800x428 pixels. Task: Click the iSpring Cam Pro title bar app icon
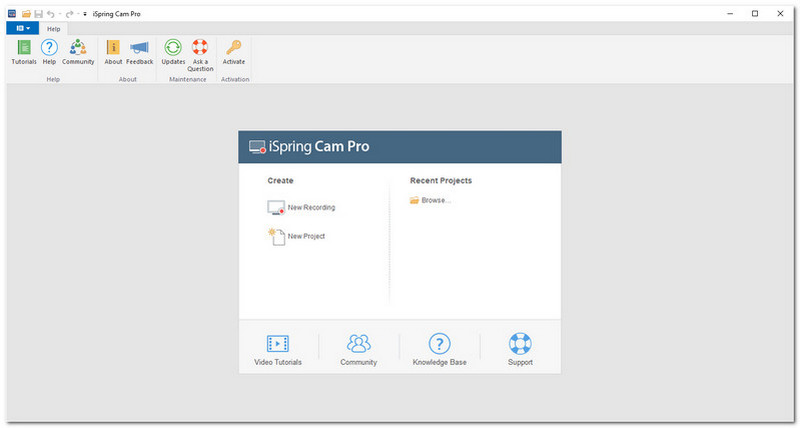[x=12, y=14]
